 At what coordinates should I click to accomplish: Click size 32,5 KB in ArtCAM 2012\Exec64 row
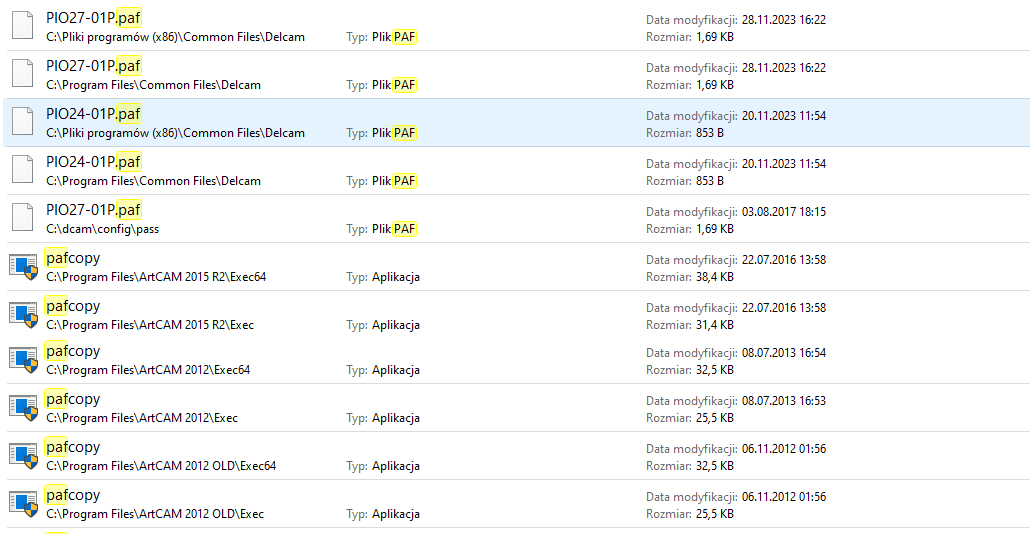point(715,370)
